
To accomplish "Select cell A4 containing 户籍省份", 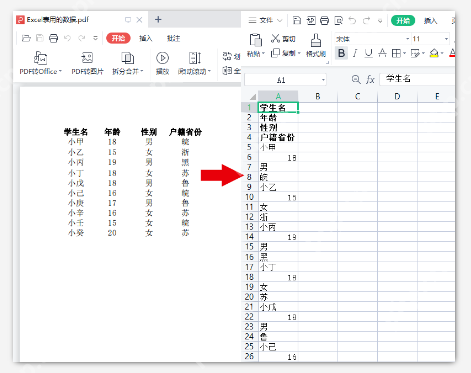I will (278, 137).
